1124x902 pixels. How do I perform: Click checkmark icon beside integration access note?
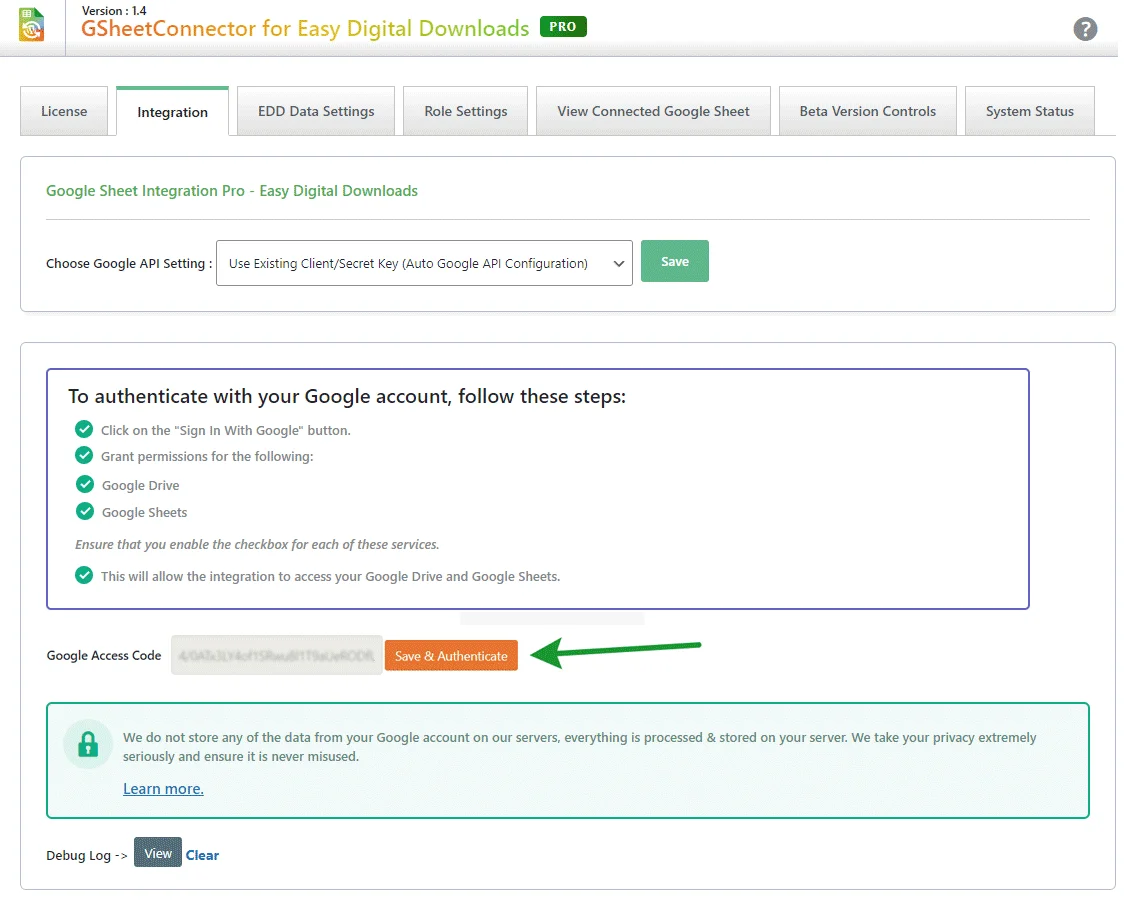[x=84, y=575]
